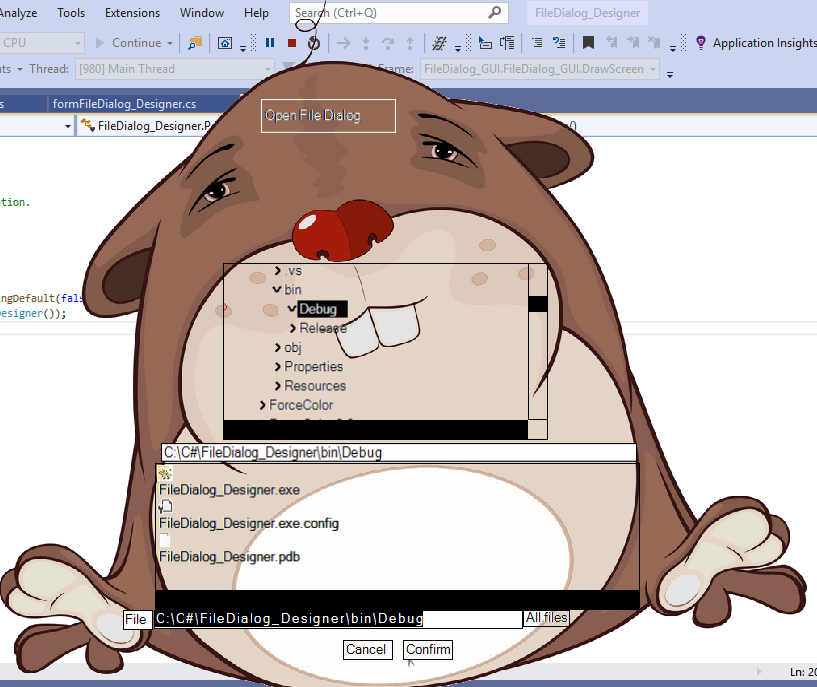Viewport: 817px width, 687px height.
Task: Select FileDialog_Designer.pdb in the file list
Action: coord(229,557)
